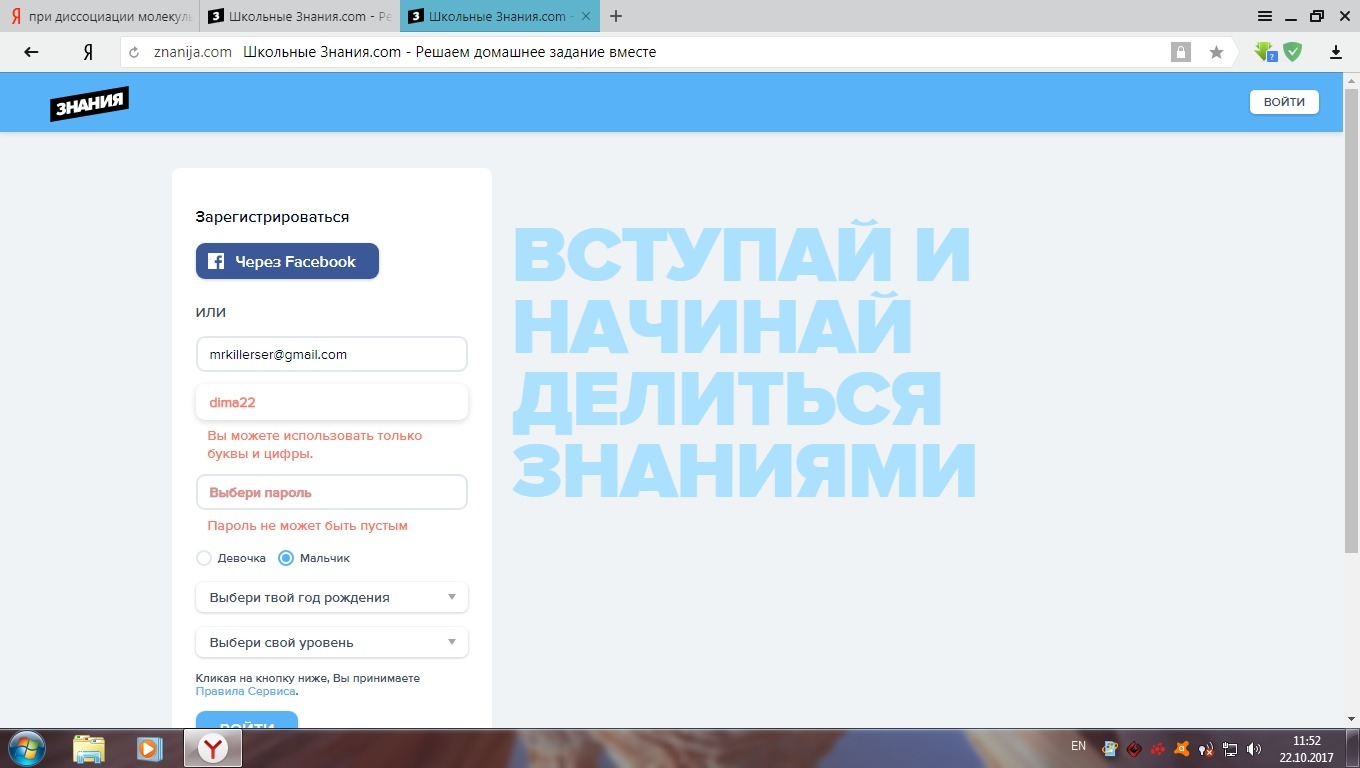Open the Выбери свой уровень dropdown
Screen dimensions: 1360x768
point(331,642)
